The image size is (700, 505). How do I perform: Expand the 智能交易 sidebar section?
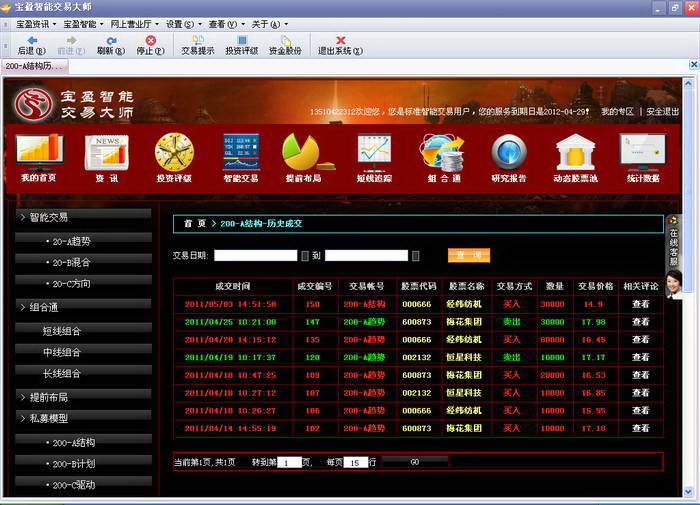coord(83,217)
